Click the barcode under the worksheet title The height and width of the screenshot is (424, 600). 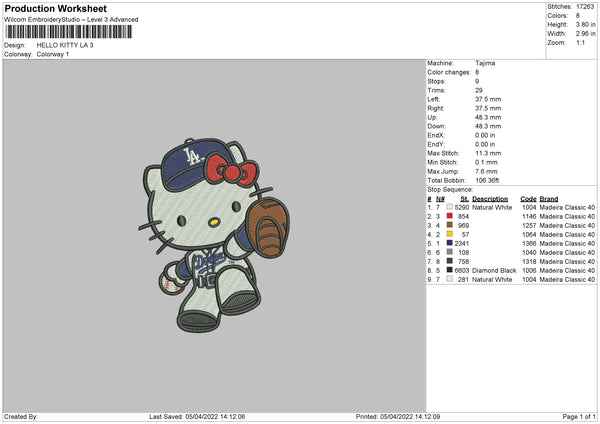tap(69, 32)
